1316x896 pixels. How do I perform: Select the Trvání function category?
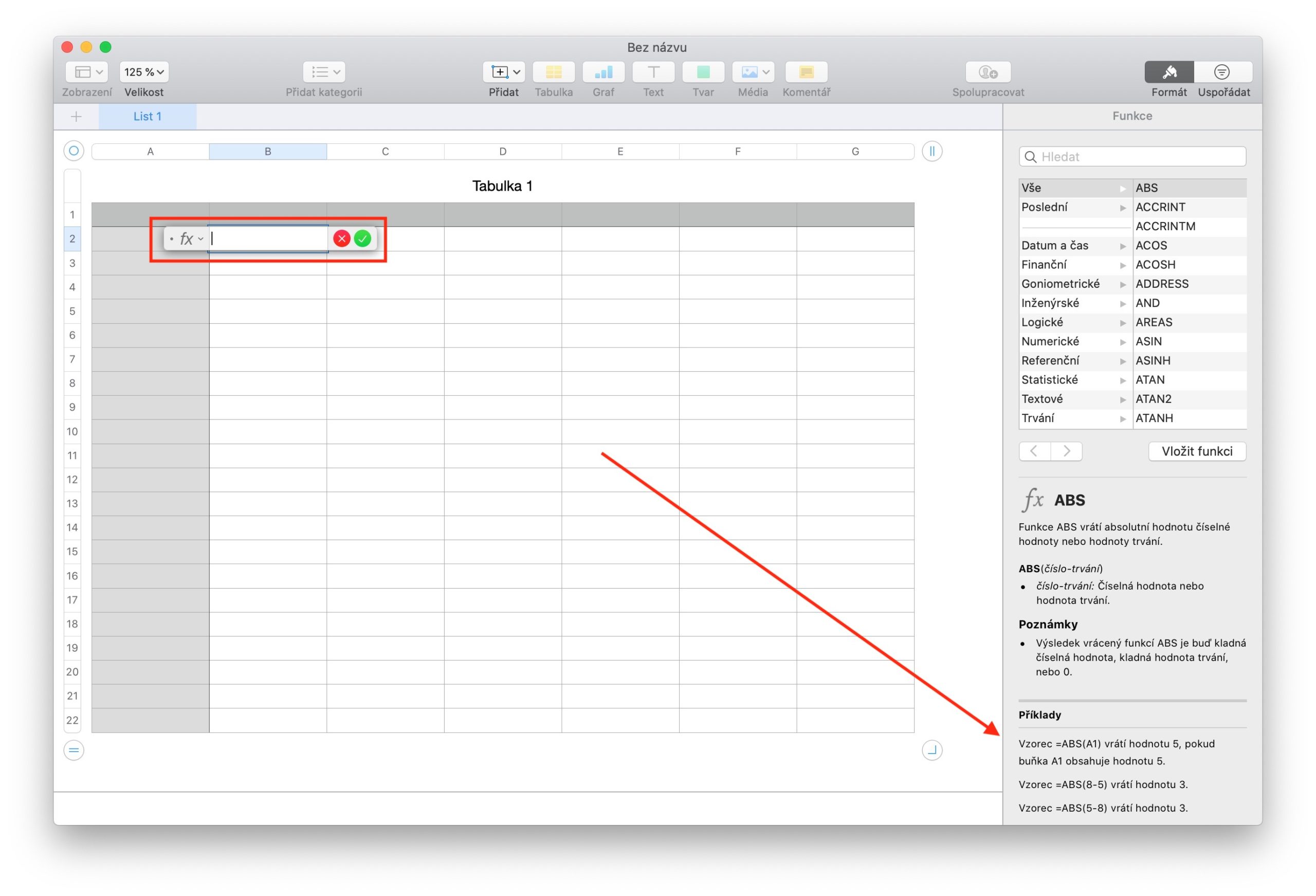tap(1075, 418)
